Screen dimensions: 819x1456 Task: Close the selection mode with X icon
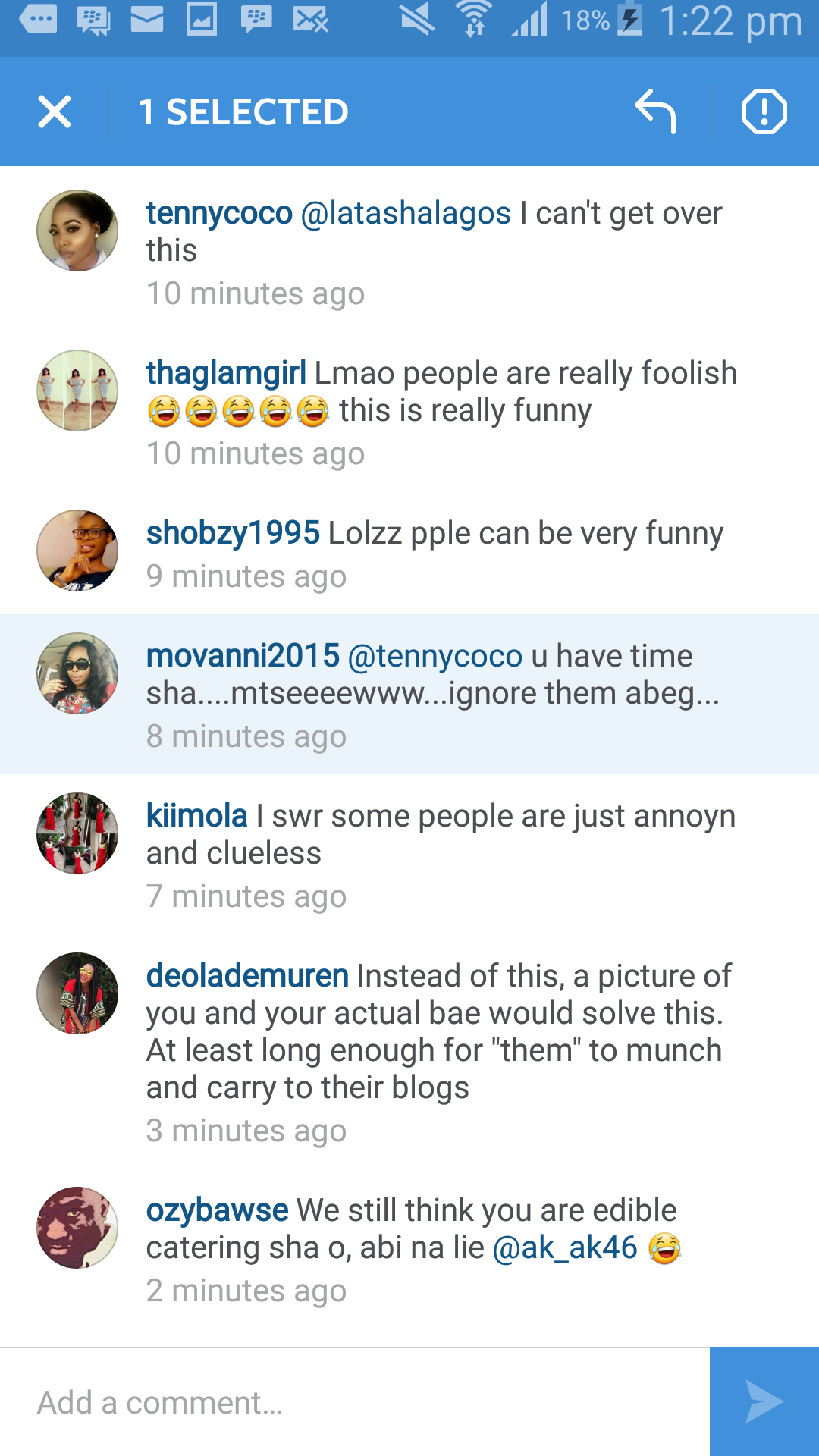tap(55, 112)
